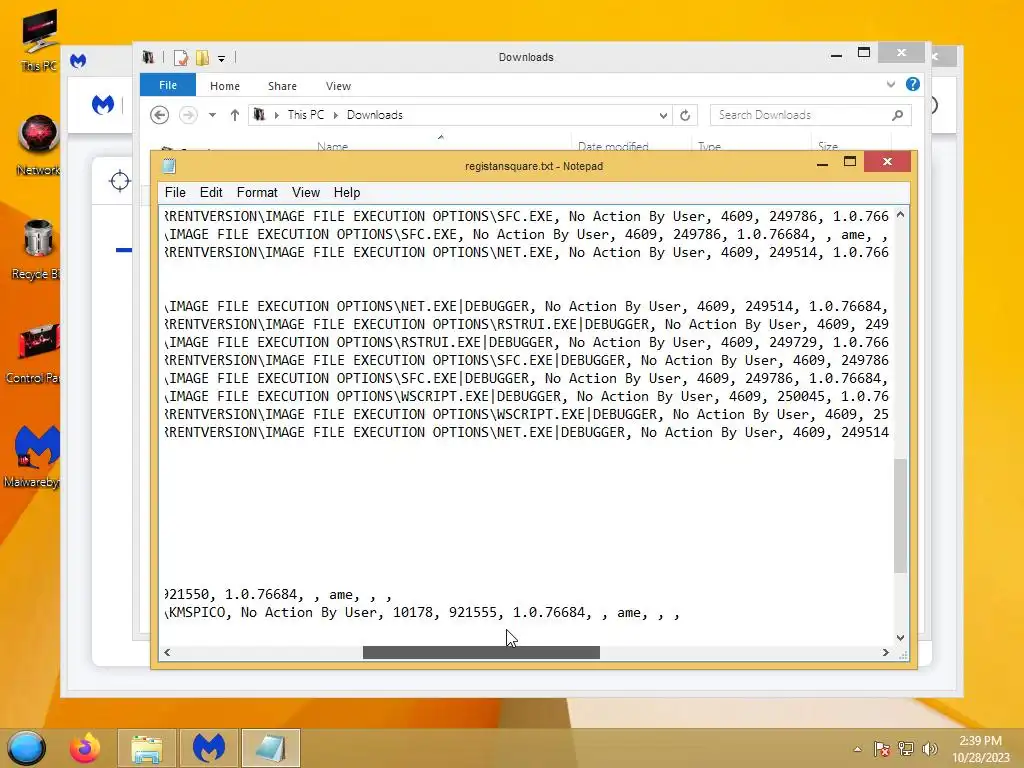Open Action Center flag icon

[x=881, y=749]
